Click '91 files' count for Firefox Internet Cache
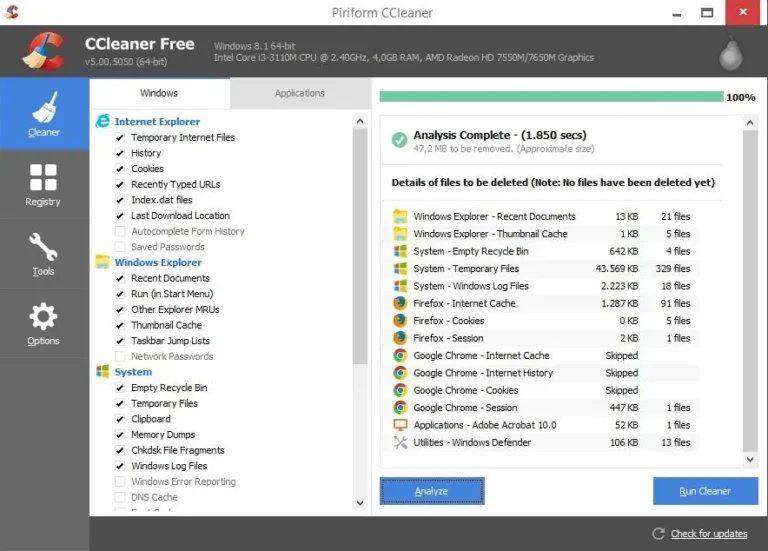Screen dimensions: 768x551 click(675, 303)
